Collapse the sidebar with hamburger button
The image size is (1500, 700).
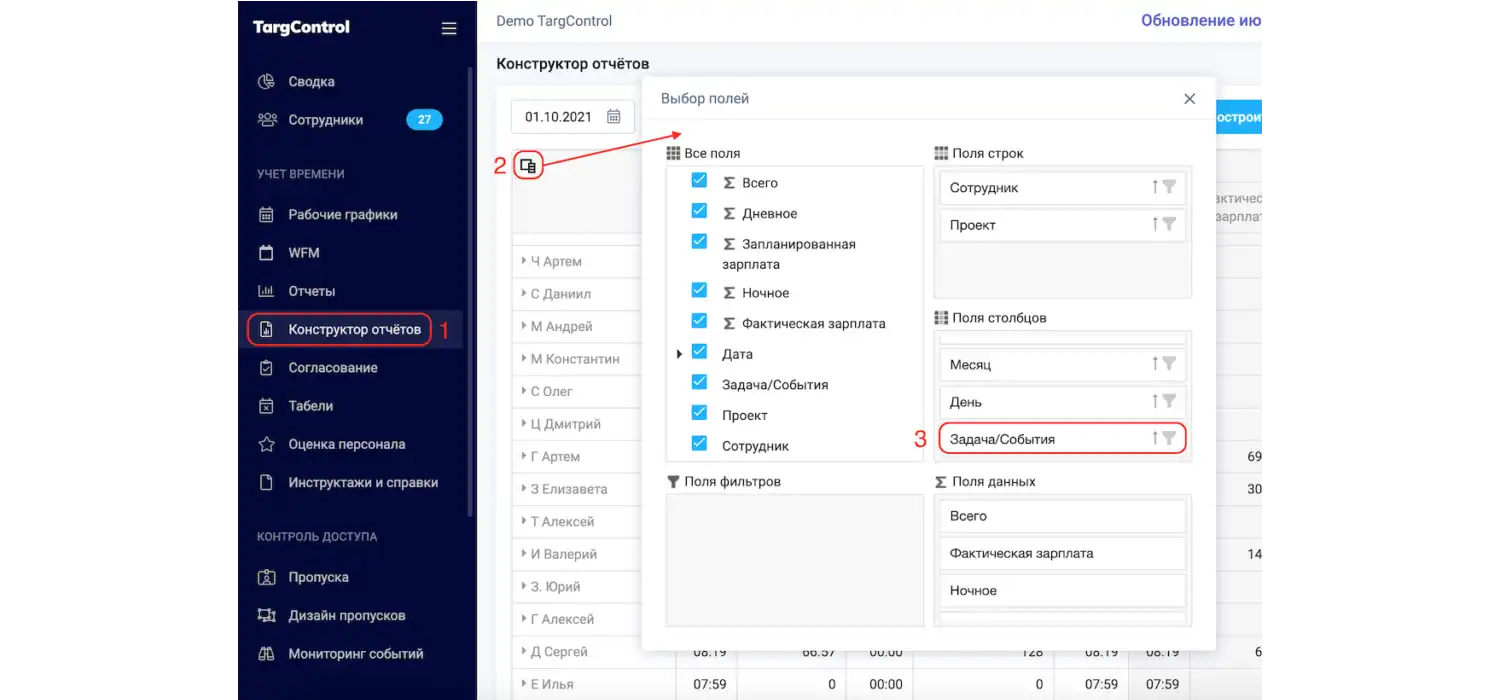click(x=449, y=28)
